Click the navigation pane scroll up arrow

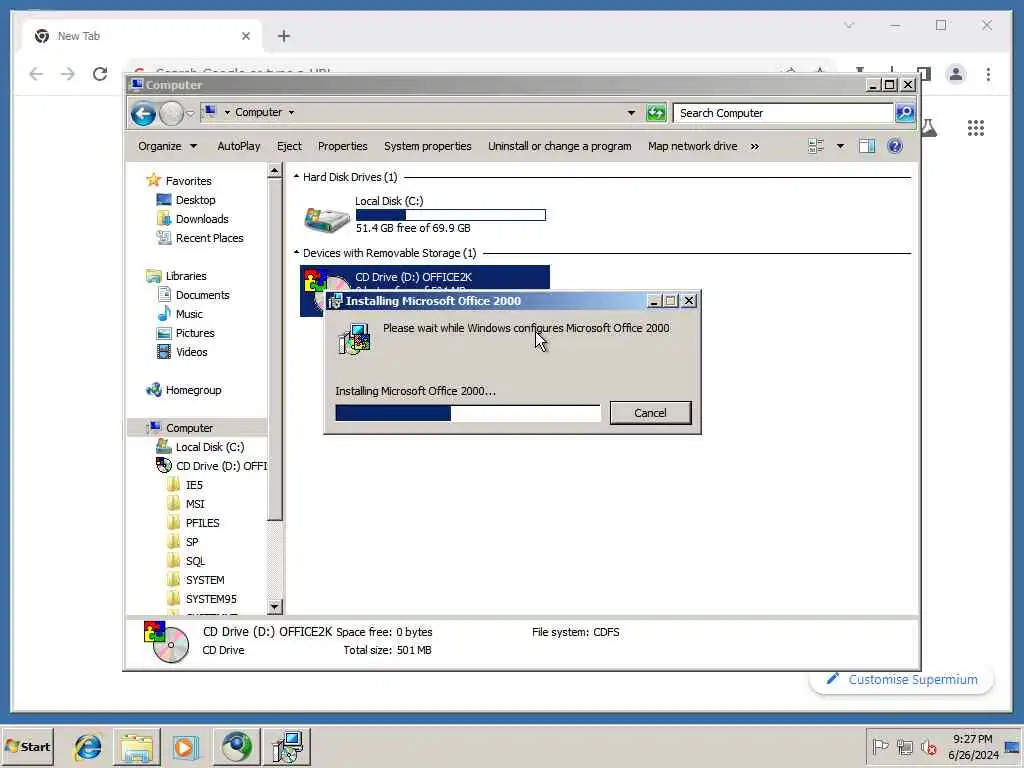click(x=275, y=170)
